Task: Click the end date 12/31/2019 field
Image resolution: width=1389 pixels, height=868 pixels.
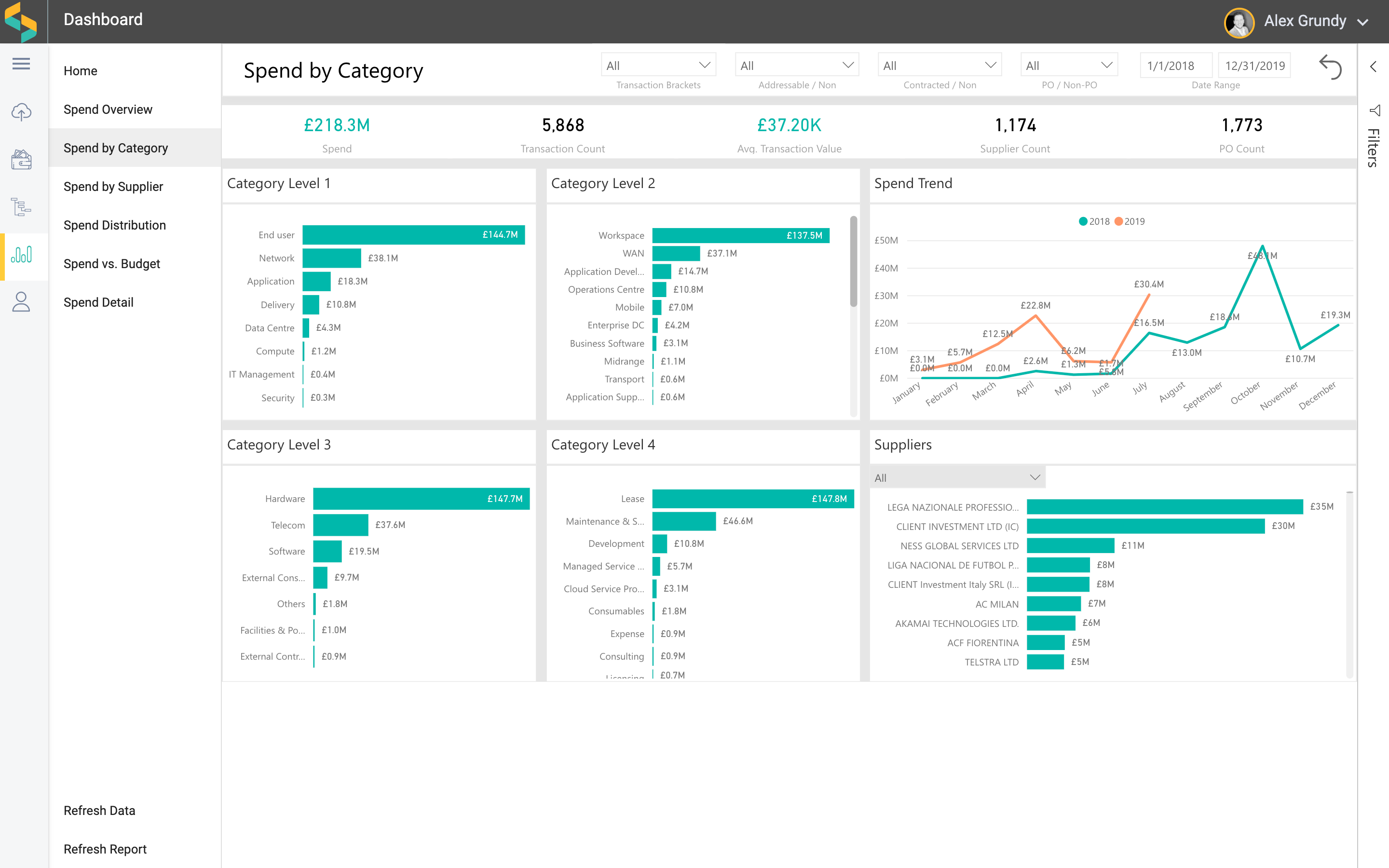Action: [x=1255, y=66]
